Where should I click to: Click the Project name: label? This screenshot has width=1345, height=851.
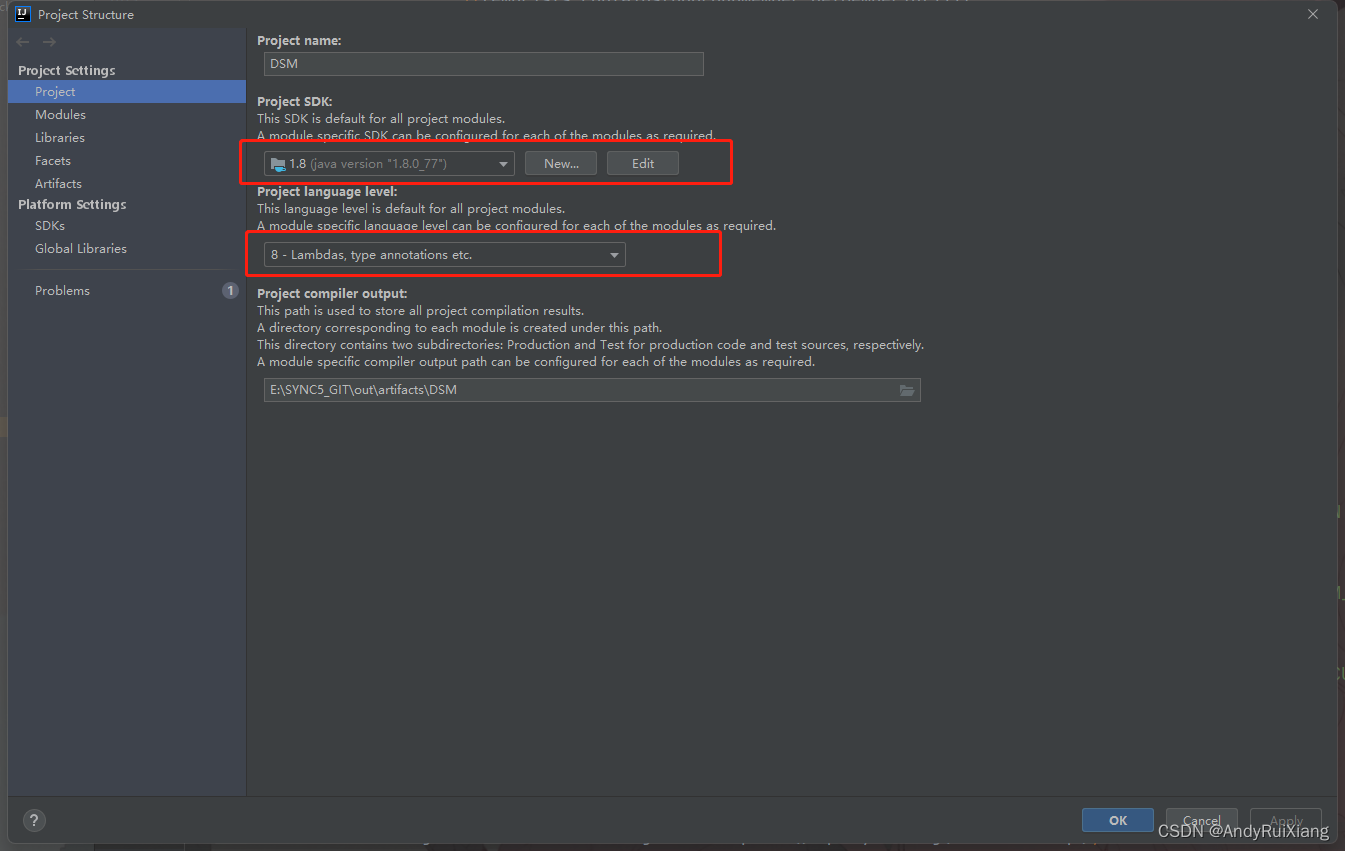pyautogui.click(x=299, y=41)
